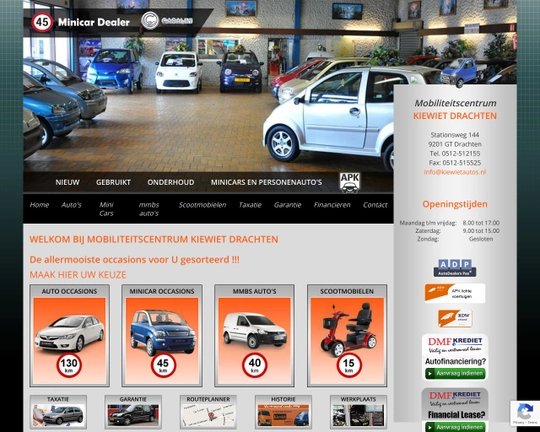Click the reCAPTCHA badge icon

[525, 413]
